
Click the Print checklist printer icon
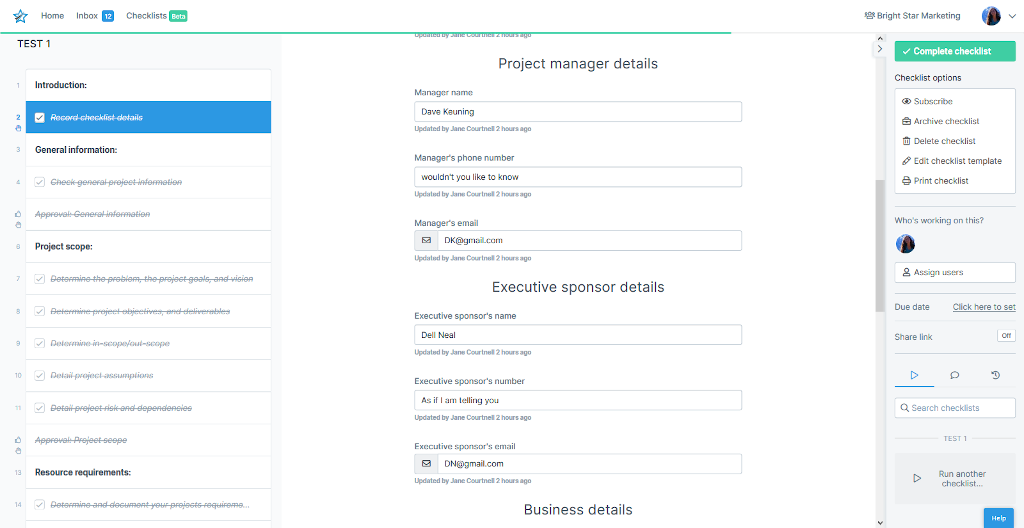[906, 181]
